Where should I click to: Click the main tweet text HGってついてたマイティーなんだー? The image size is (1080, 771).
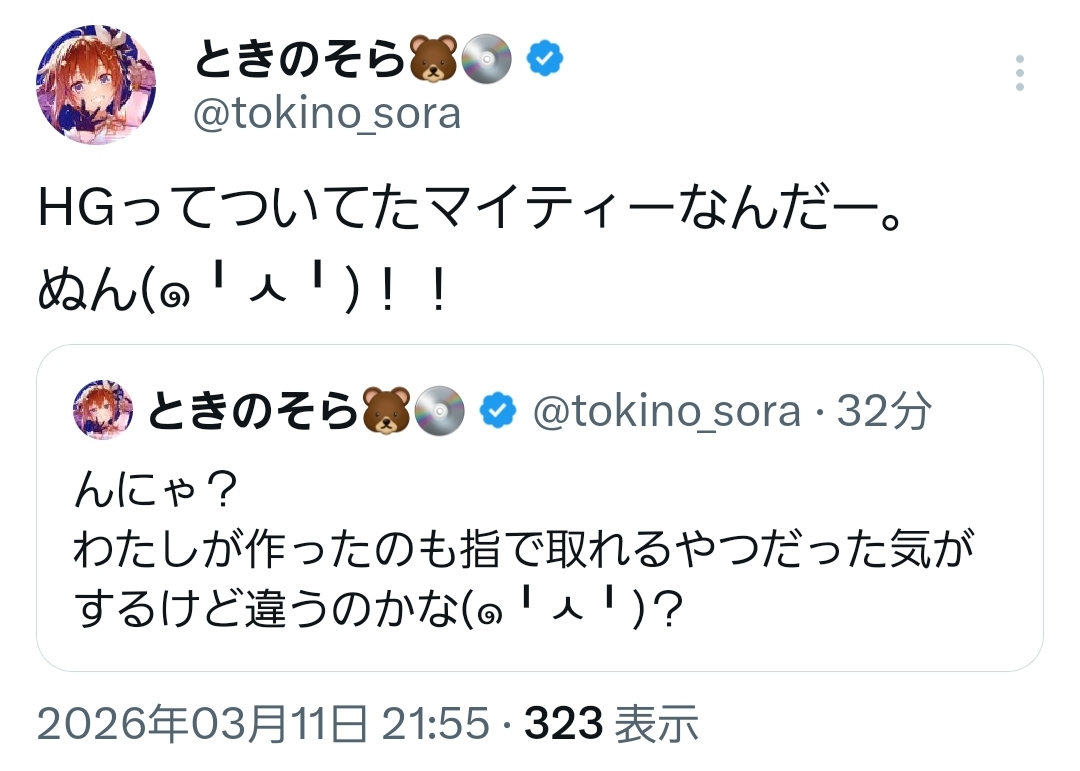point(470,214)
